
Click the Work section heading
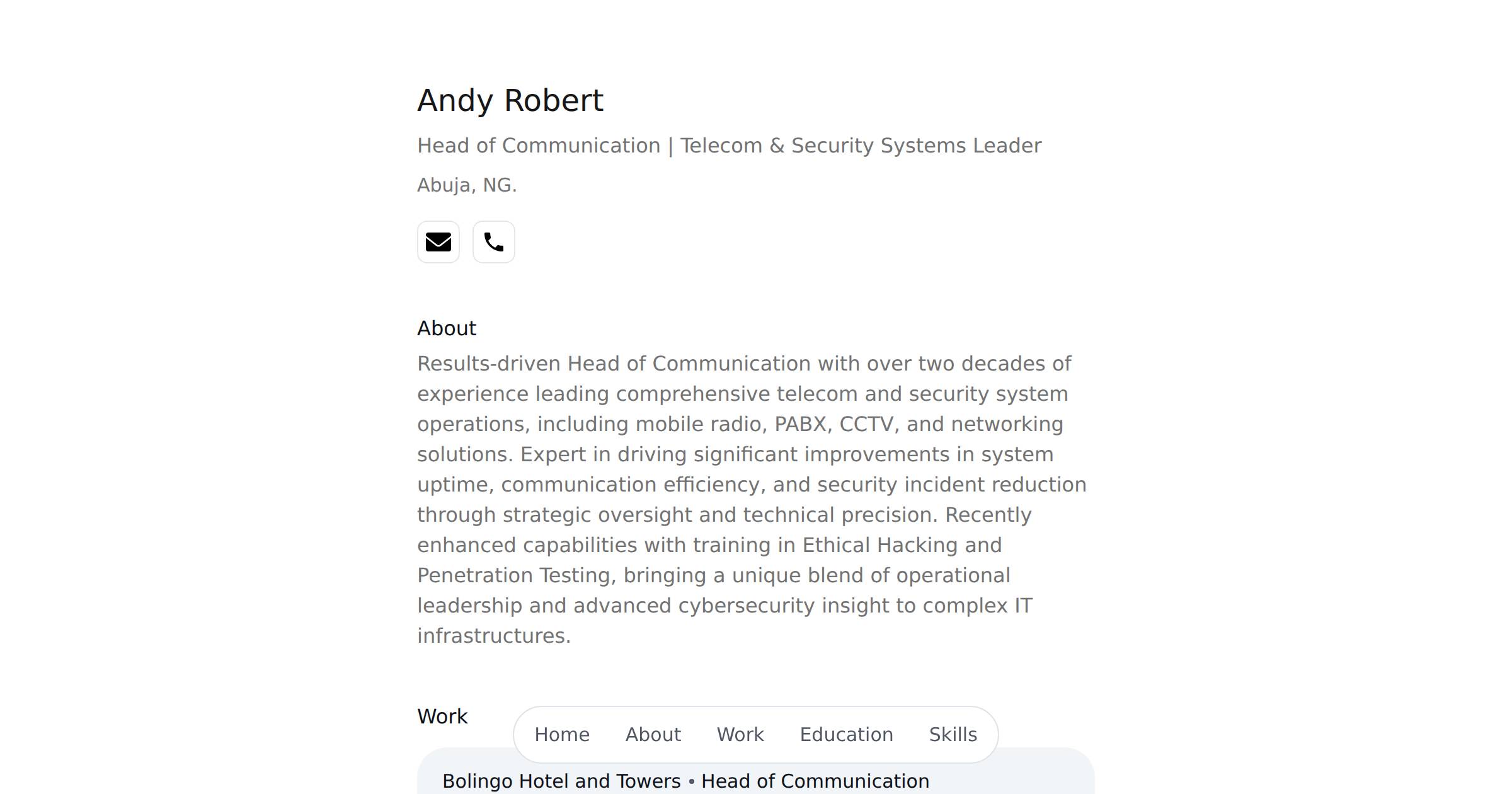pos(442,716)
